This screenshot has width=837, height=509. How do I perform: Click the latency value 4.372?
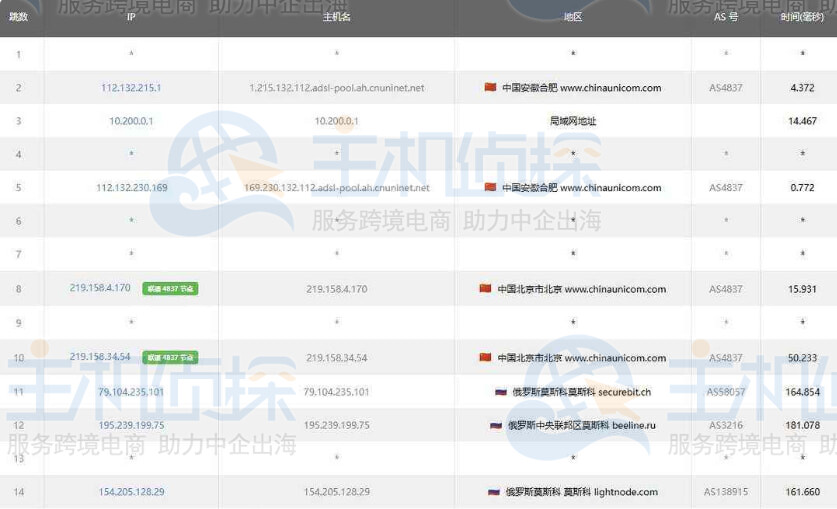pos(802,88)
